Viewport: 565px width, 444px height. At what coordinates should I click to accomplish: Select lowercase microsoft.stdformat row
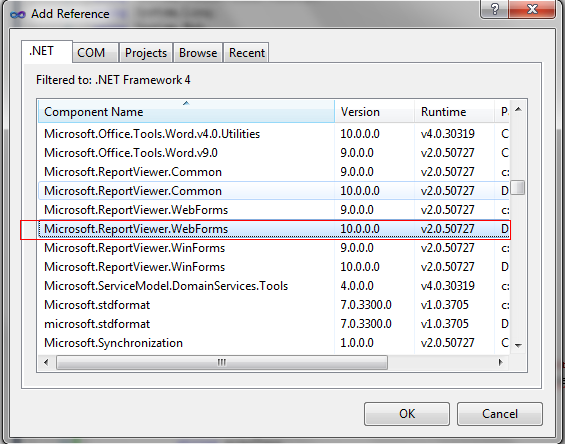click(274, 324)
